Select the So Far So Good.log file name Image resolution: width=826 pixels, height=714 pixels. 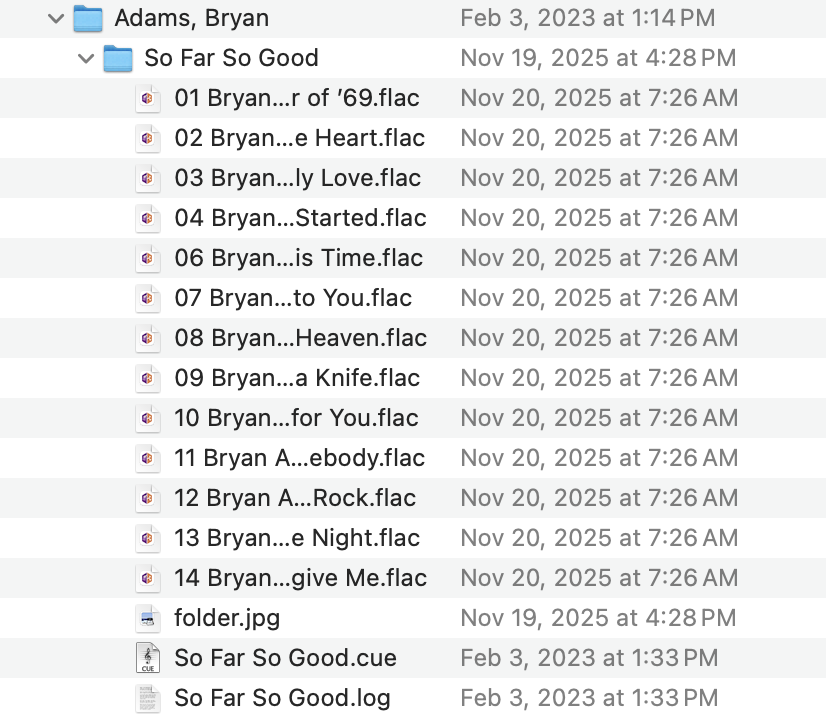282,698
